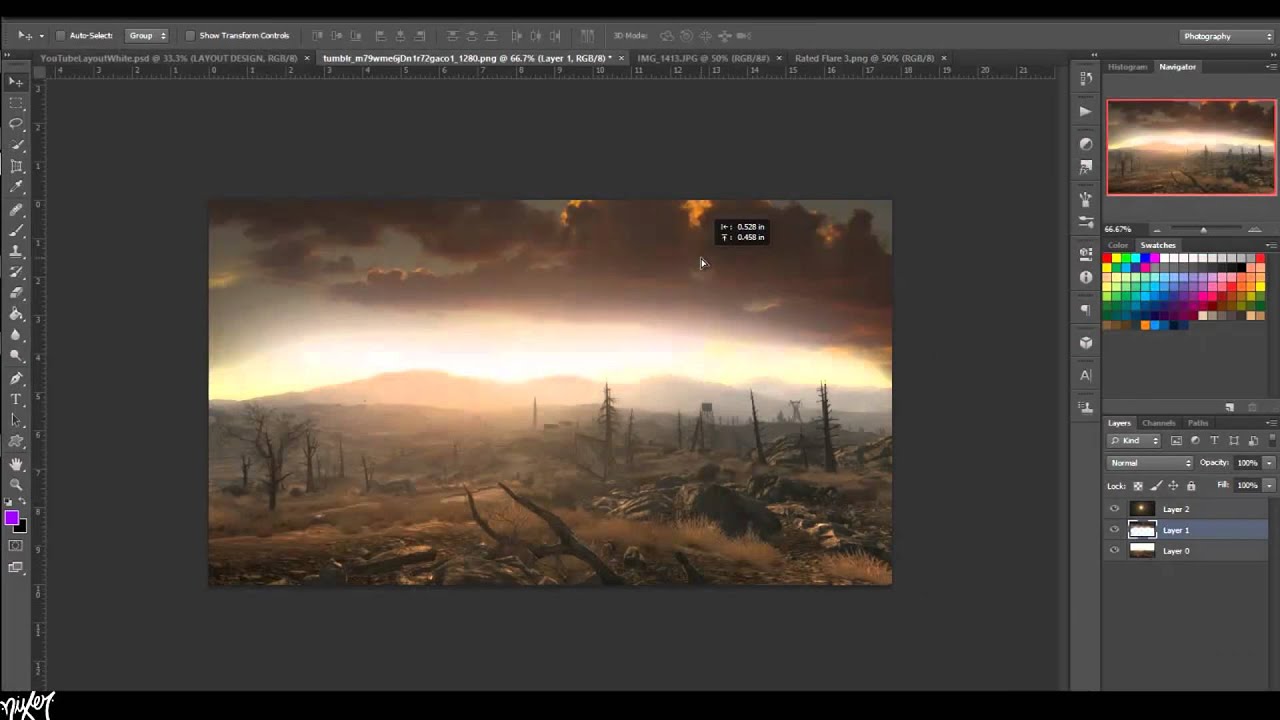Select the Brush tool

click(16, 231)
